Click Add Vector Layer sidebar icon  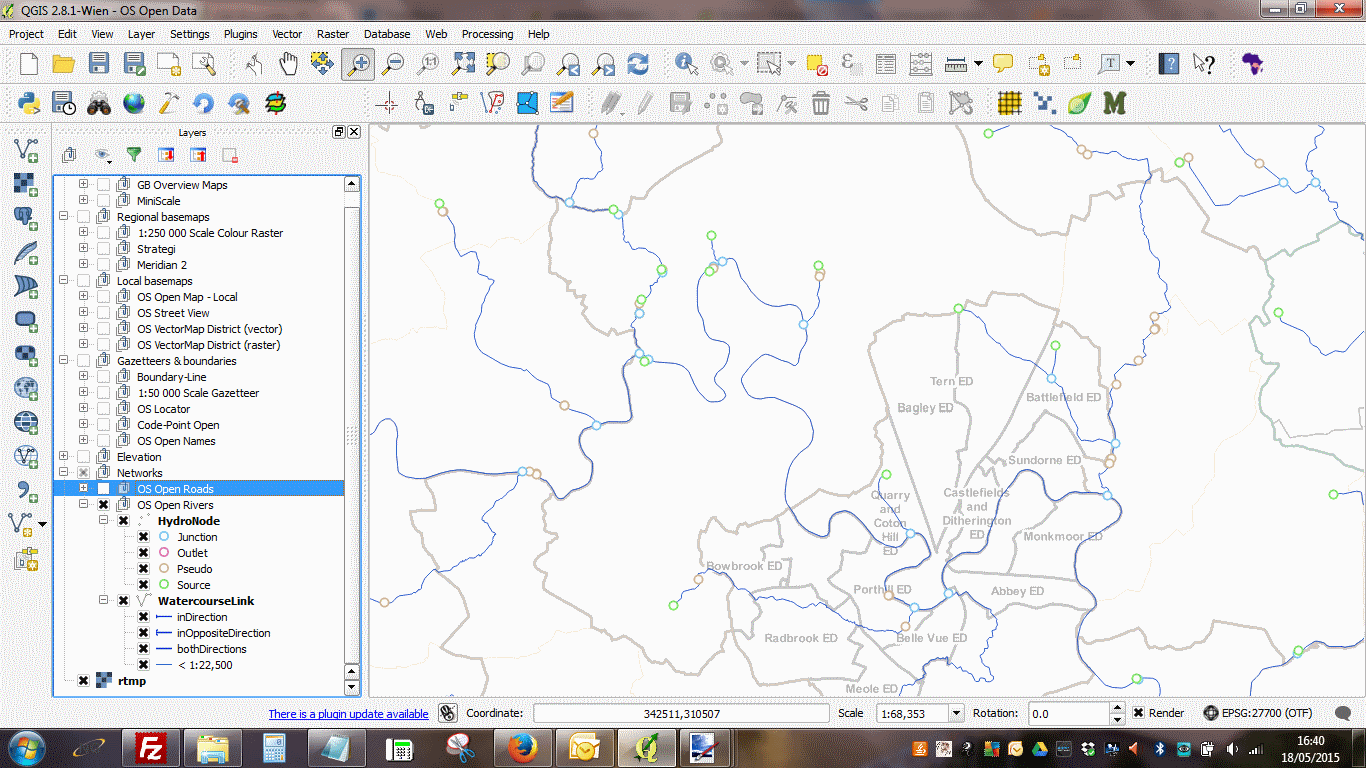26,150
